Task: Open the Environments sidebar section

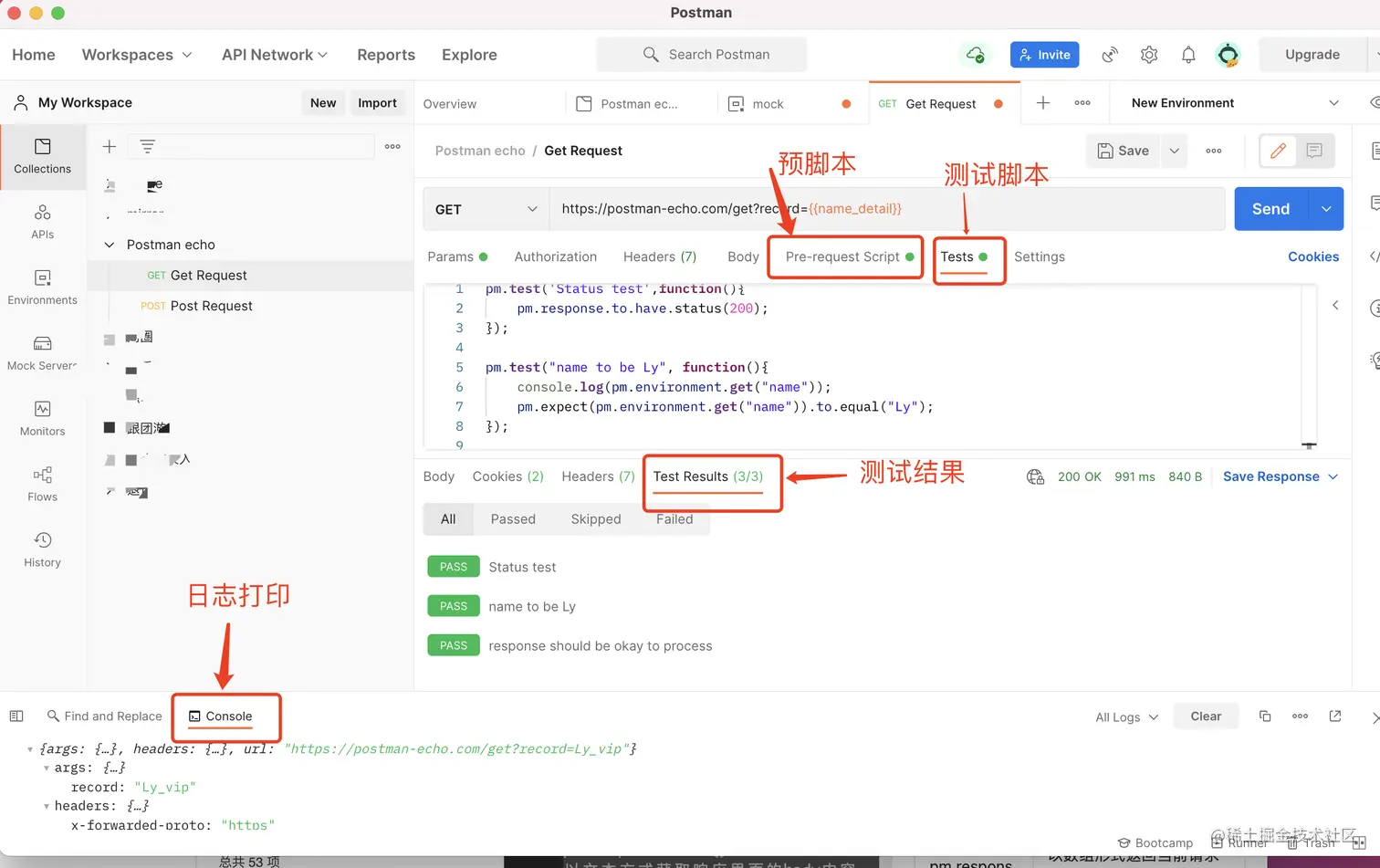Action: [42, 288]
